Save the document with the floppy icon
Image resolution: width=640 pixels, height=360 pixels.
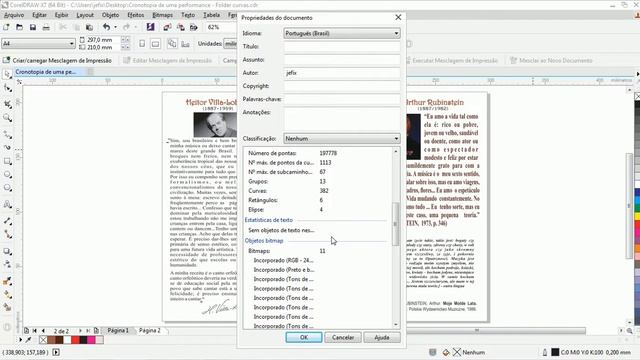click(x=33, y=27)
